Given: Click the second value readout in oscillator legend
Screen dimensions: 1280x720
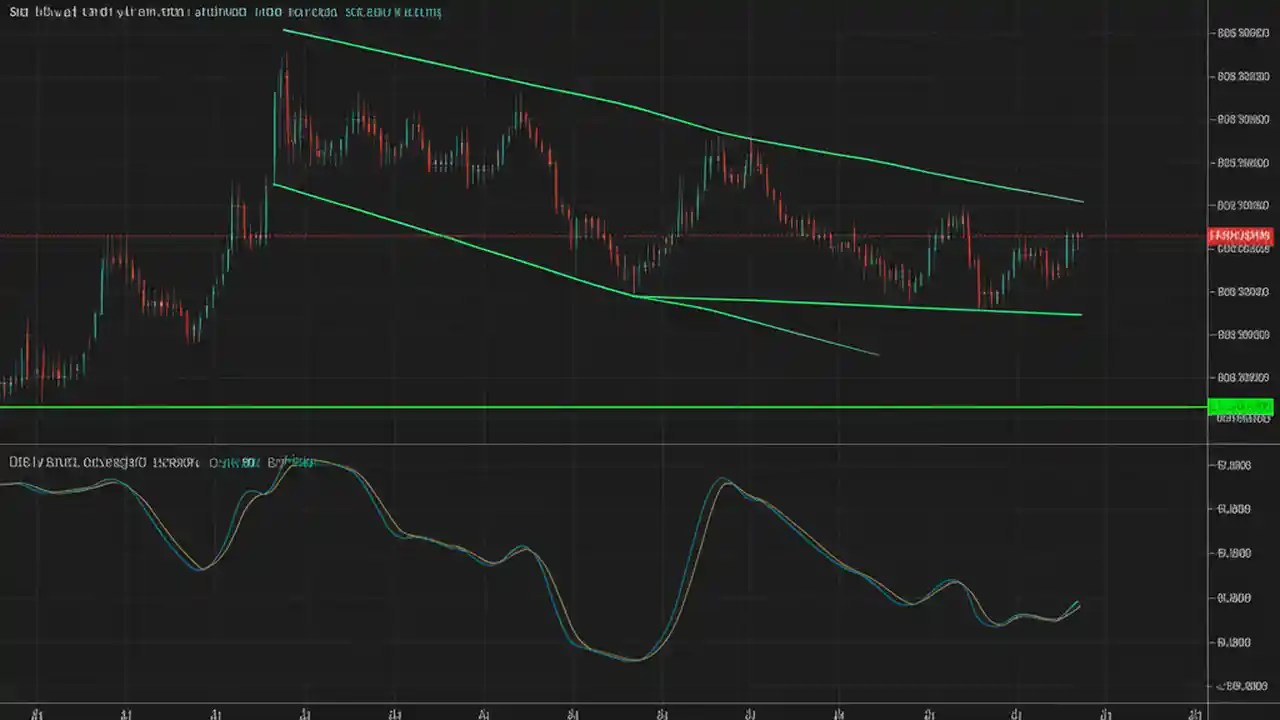Looking at the screenshot, I should tap(292, 462).
